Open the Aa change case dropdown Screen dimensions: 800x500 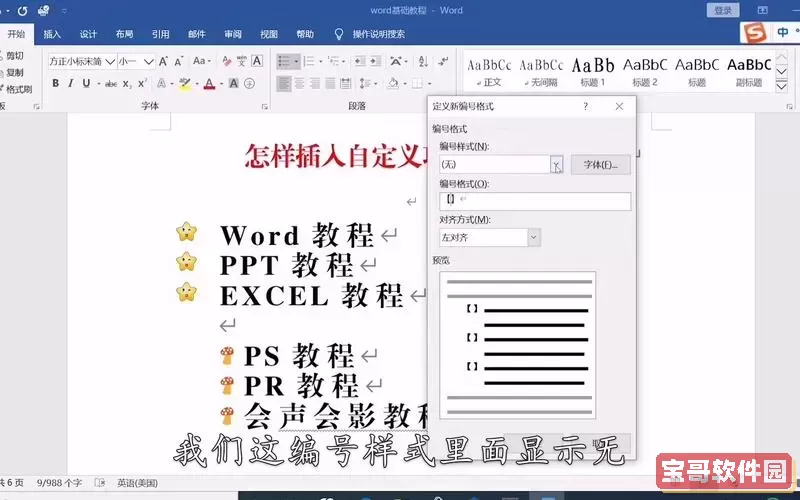click(x=201, y=61)
